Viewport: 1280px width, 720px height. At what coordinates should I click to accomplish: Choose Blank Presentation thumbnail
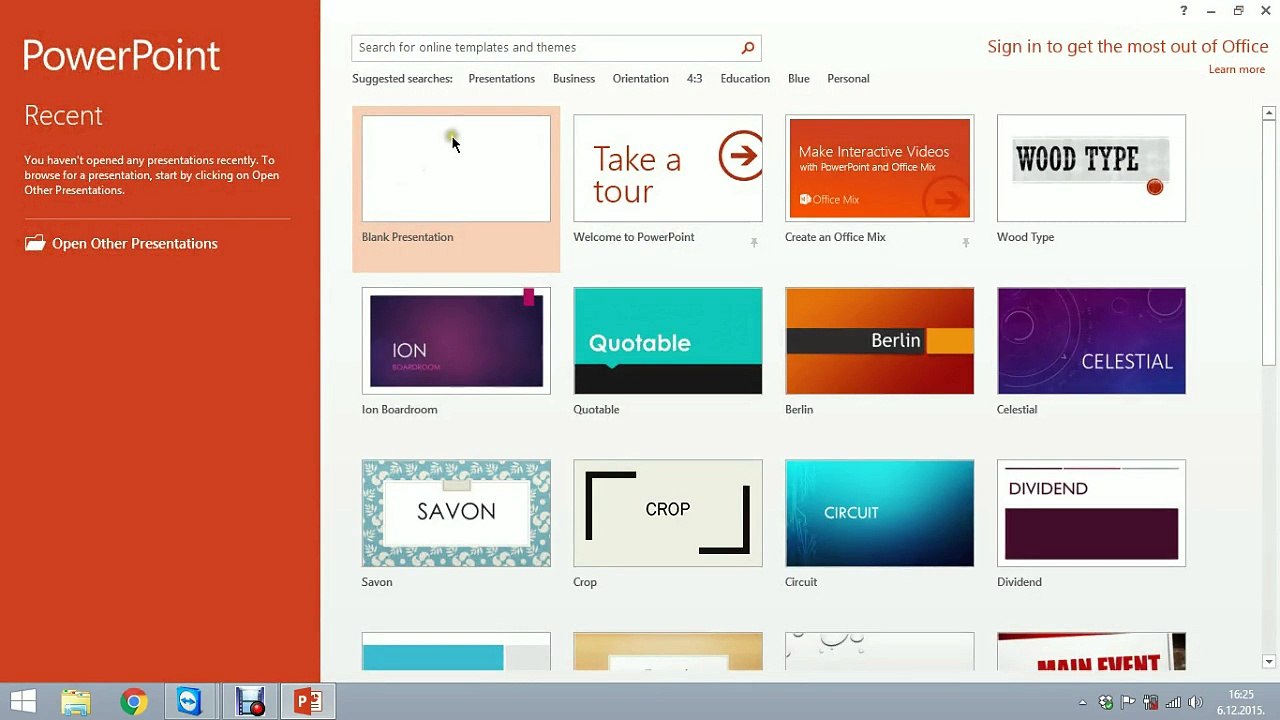point(456,168)
